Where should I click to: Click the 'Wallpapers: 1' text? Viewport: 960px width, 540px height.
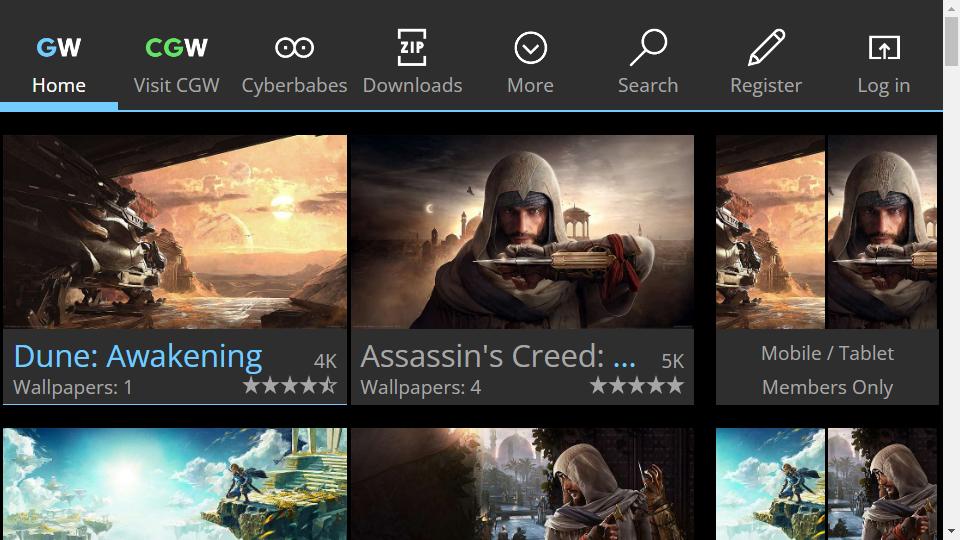click(73, 388)
